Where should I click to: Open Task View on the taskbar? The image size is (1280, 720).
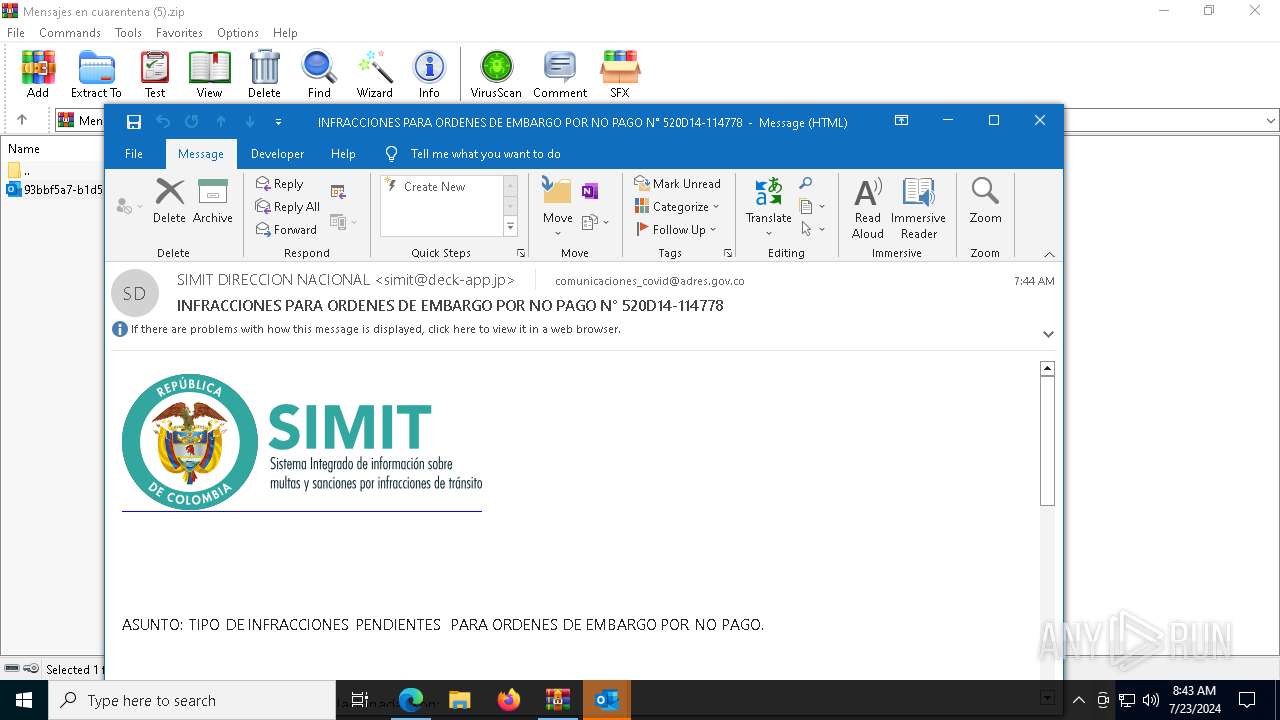point(360,700)
